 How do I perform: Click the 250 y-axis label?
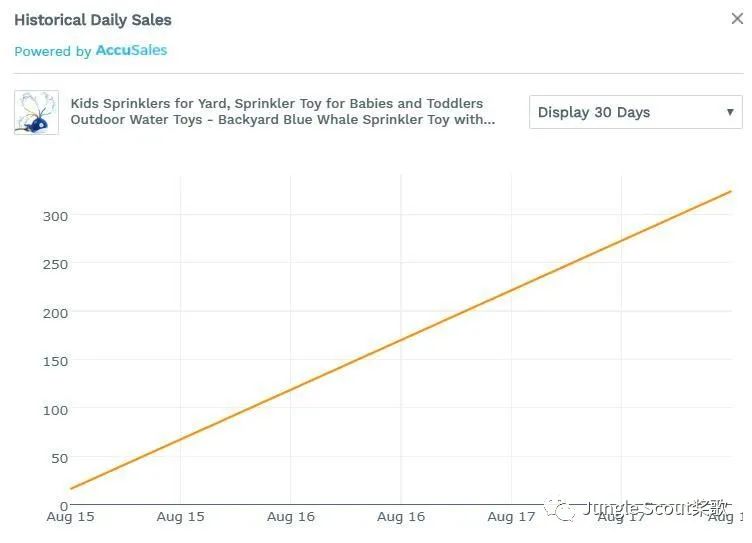coord(55,264)
